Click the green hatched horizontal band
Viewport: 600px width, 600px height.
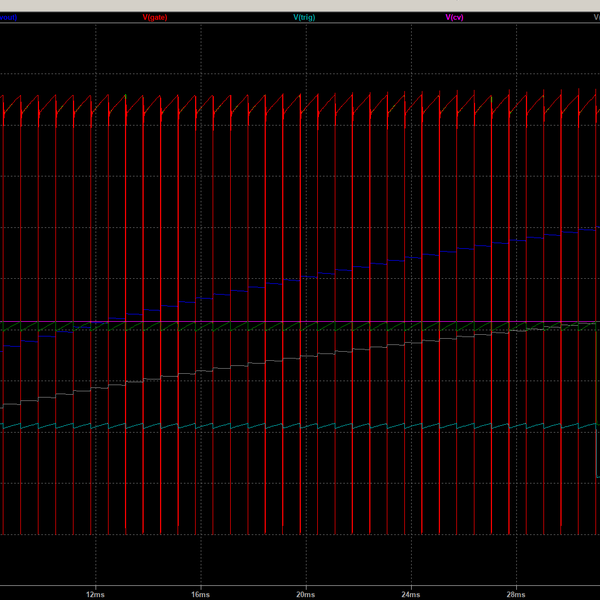click(x=300, y=327)
